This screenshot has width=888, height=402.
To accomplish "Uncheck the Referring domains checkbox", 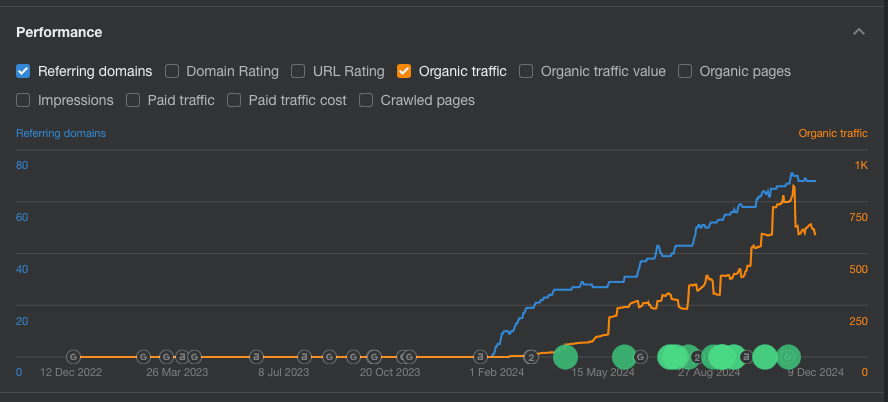I will pyautogui.click(x=24, y=71).
